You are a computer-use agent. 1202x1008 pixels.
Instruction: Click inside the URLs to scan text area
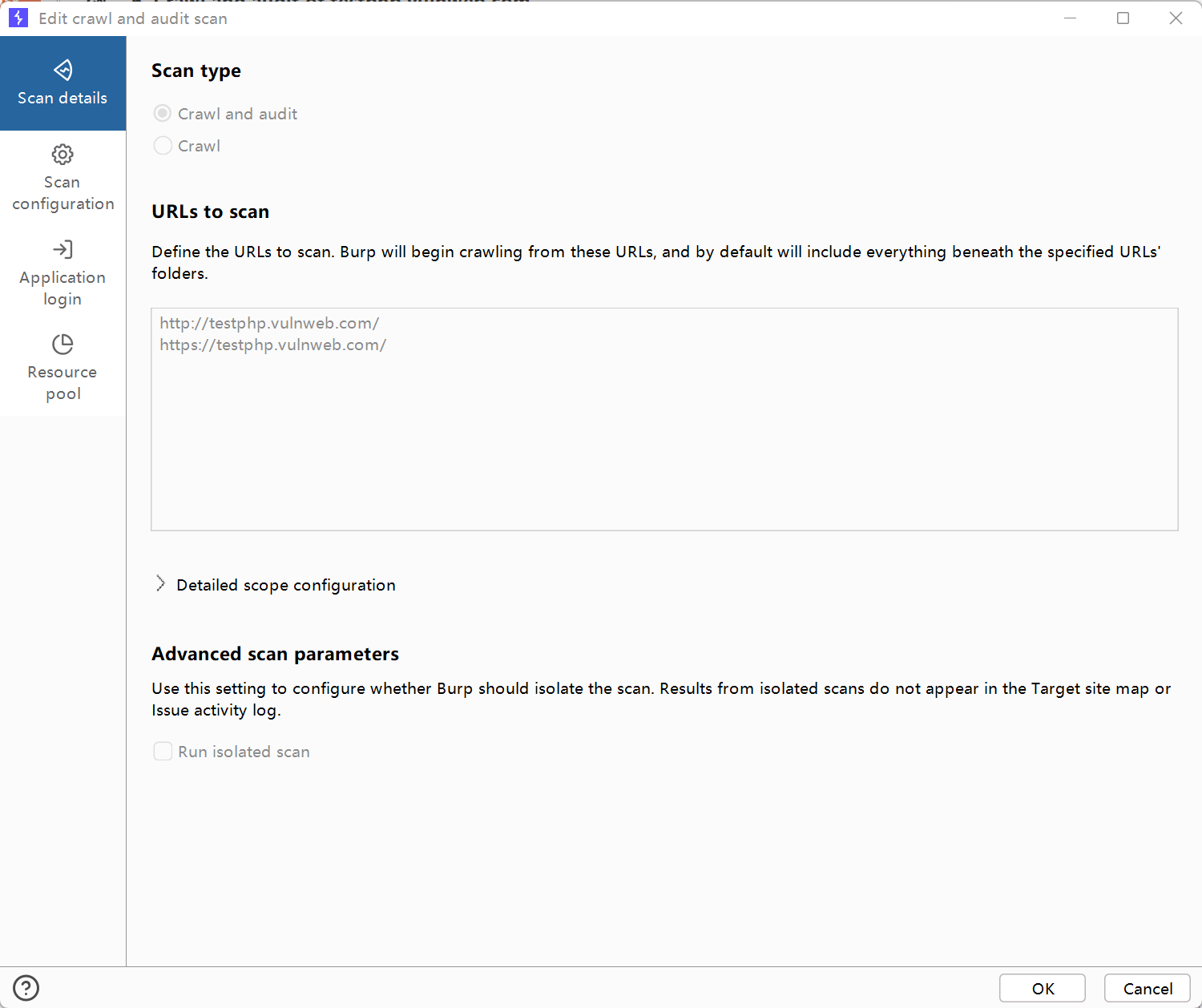point(664,419)
